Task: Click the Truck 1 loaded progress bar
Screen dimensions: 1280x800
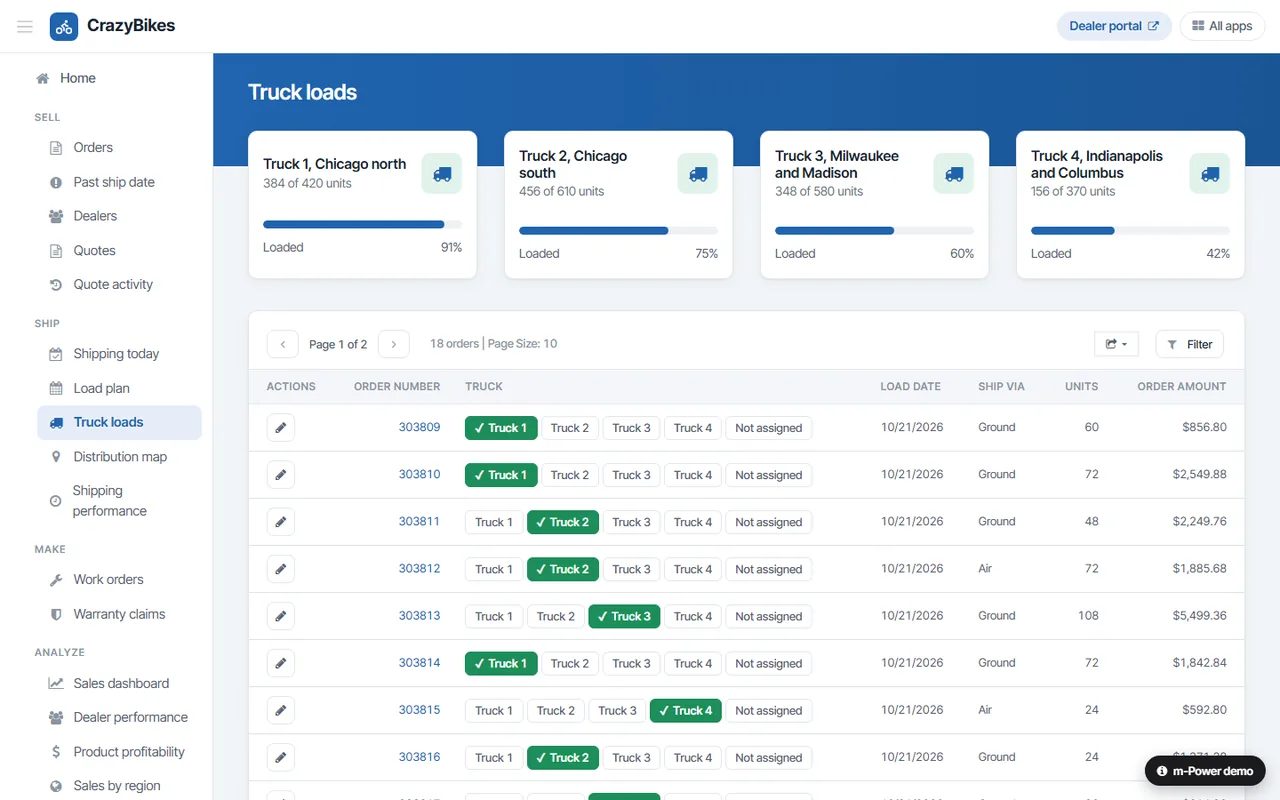Action: pyautogui.click(x=362, y=224)
